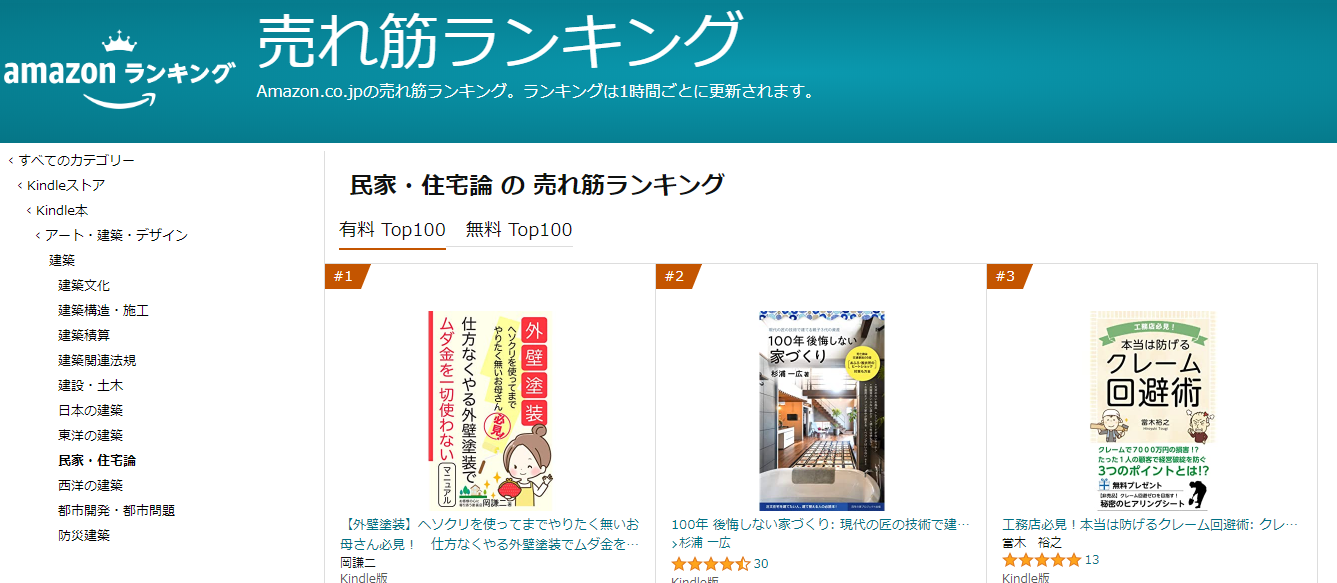Open author link 杉浦 一広
The image size is (1337, 583).
pos(705,542)
